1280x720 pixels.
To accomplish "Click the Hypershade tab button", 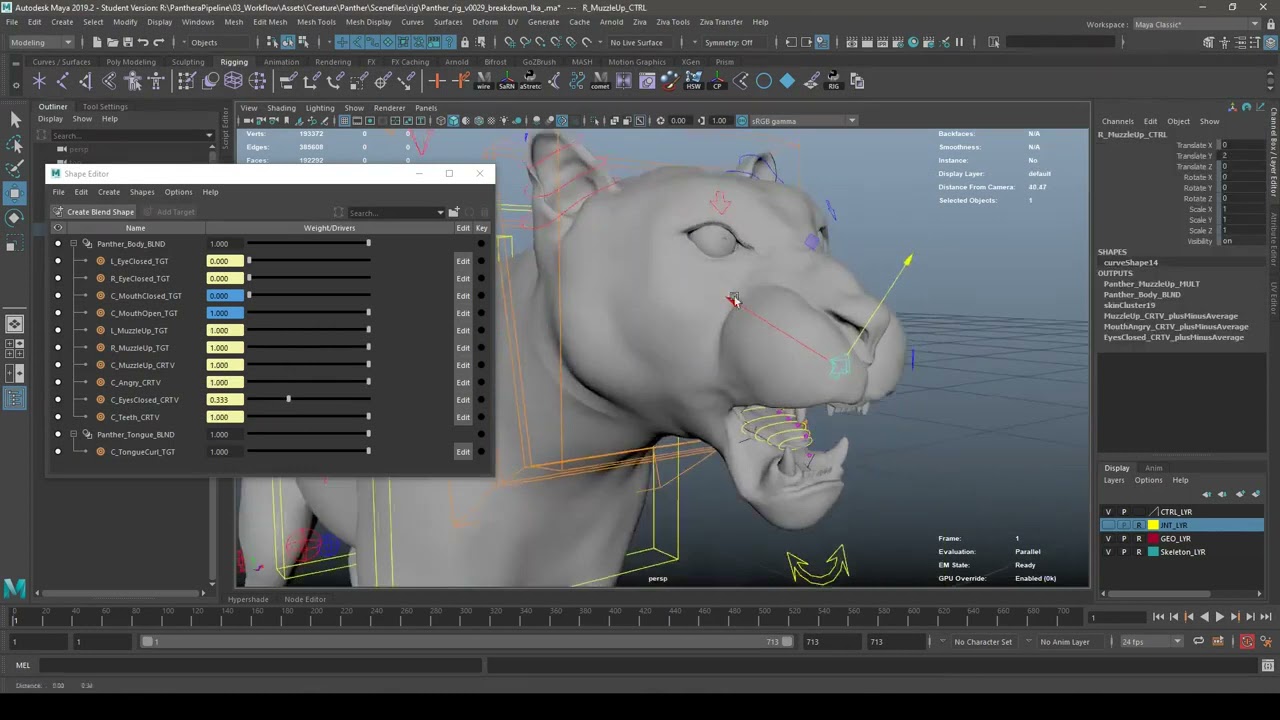I will click(248, 599).
